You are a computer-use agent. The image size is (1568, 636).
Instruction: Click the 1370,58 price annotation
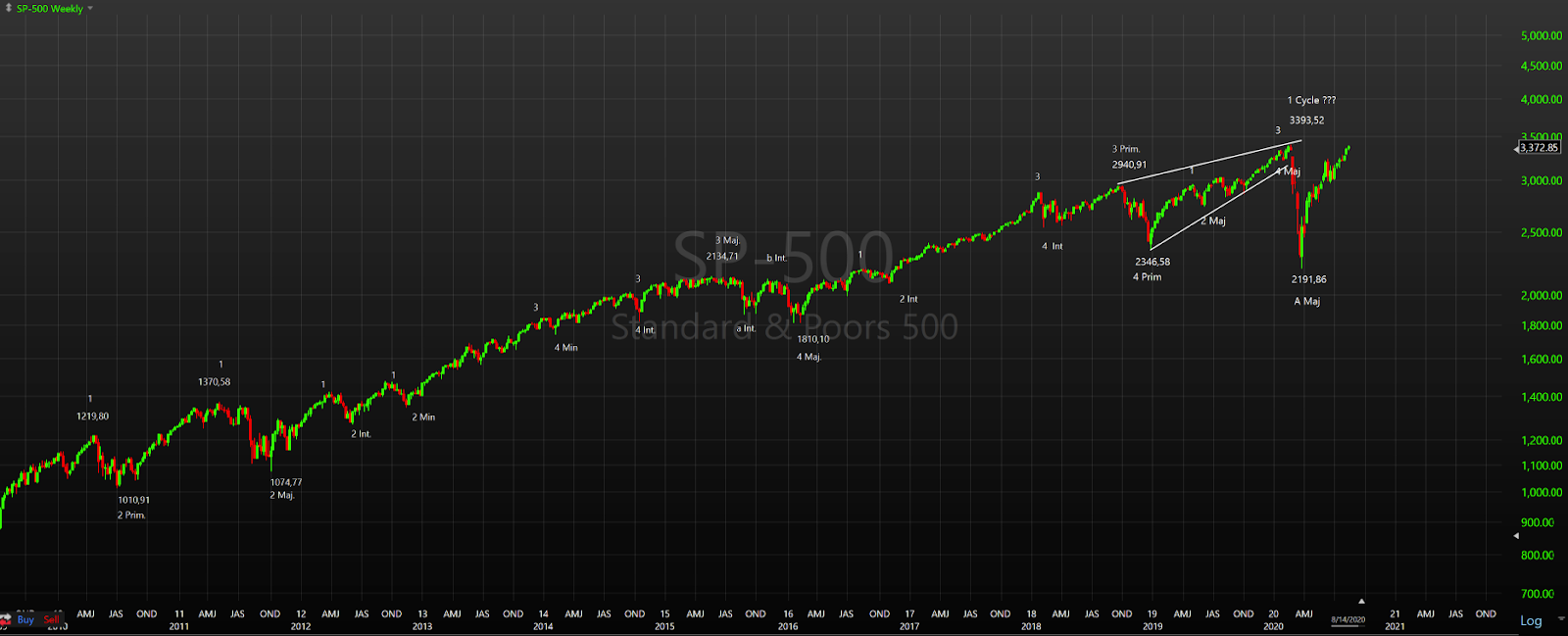(x=214, y=382)
